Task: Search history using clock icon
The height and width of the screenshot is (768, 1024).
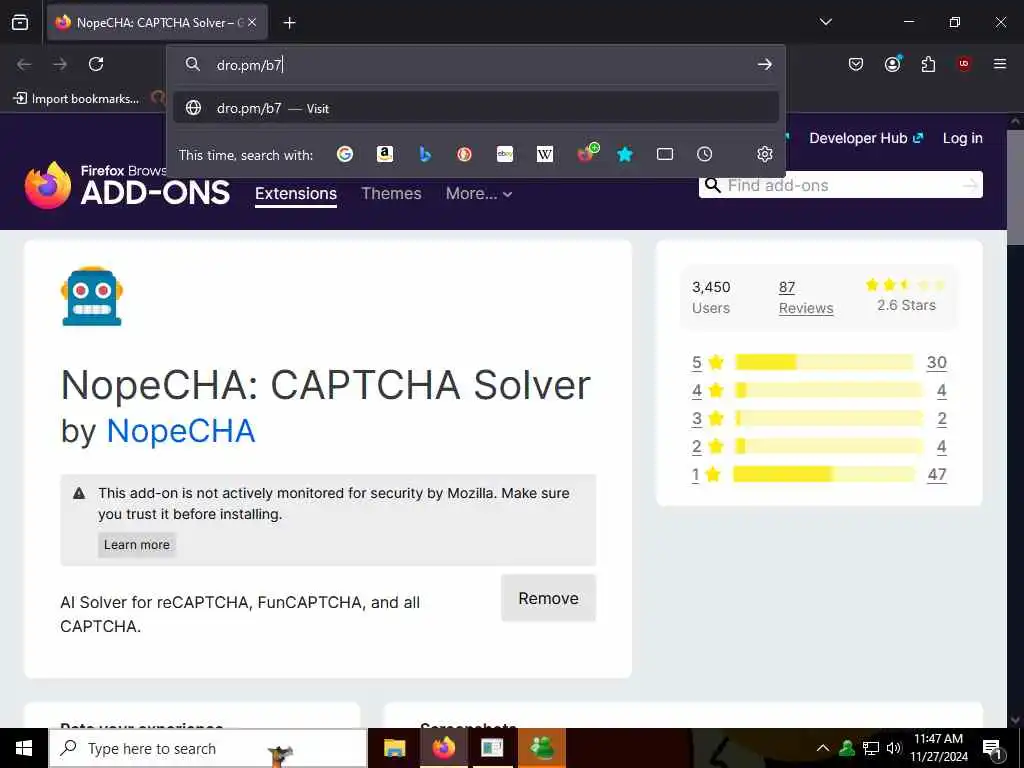Action: [704, 154]
